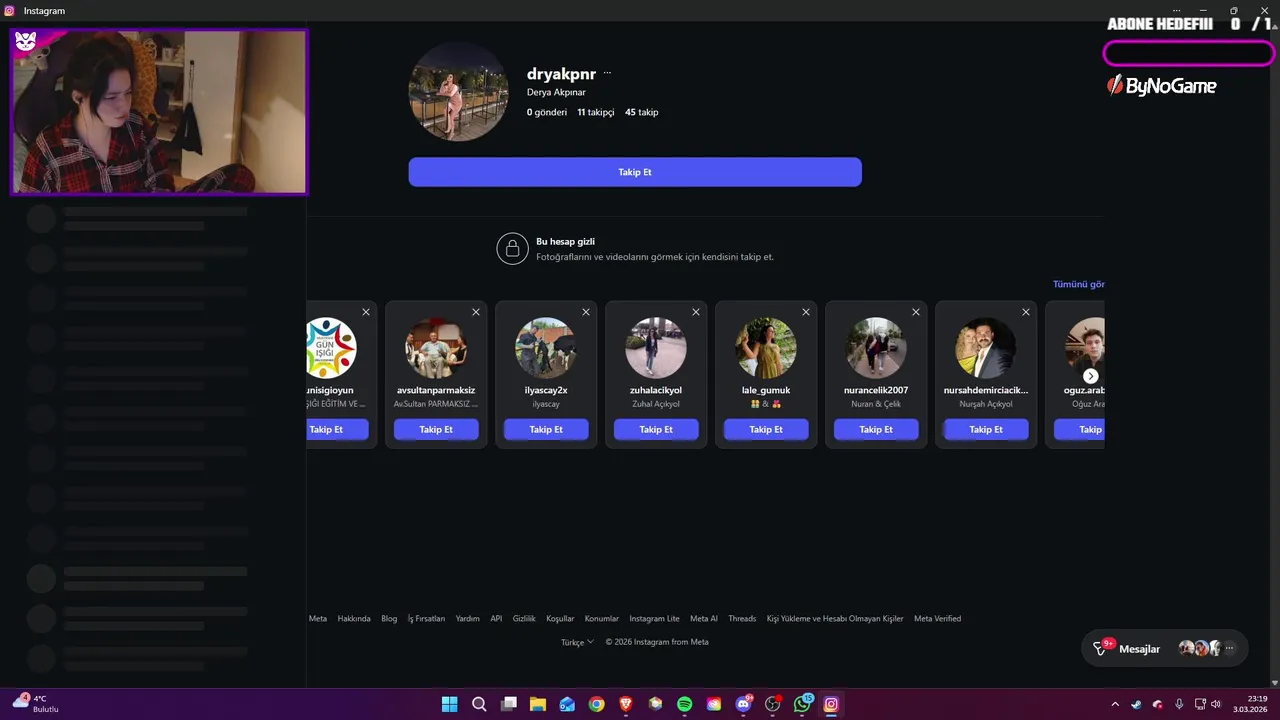The width and height of the screenshot is (1280, 720).
Task: Open the volume control in system tray
Action: click(1216, 704)
